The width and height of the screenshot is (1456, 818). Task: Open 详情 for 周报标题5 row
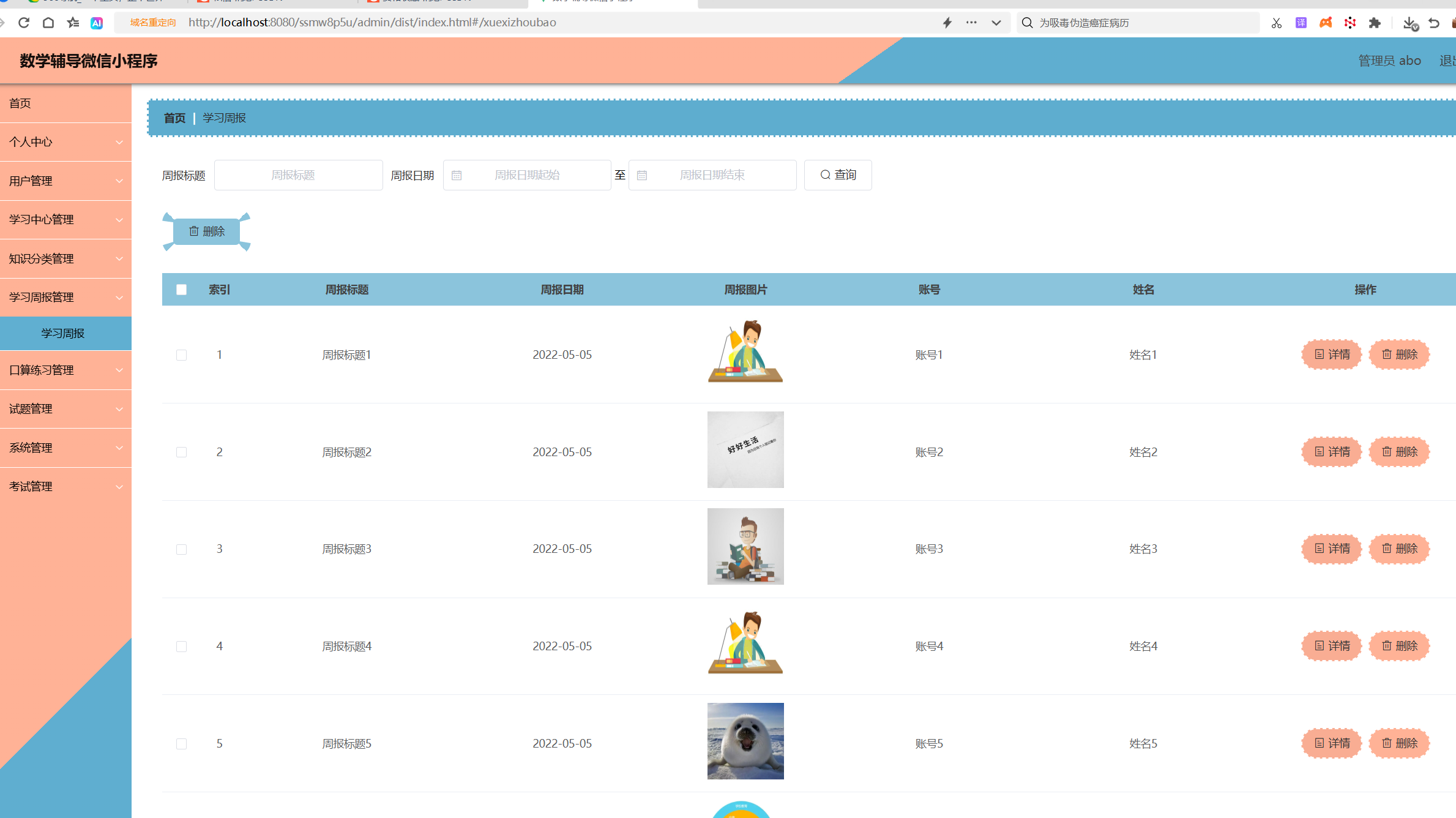[x=1332, y=743]
